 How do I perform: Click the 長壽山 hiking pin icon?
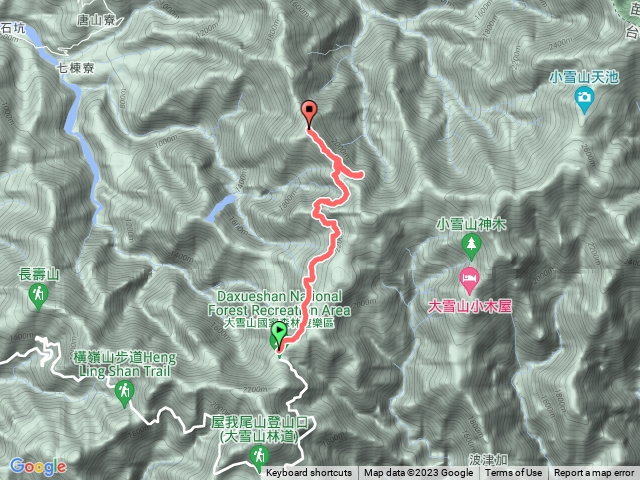[38, 298]
